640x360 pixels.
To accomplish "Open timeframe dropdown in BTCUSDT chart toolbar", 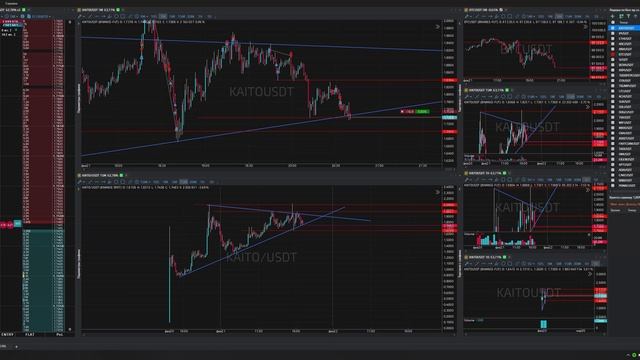I will tap(531, 16).
